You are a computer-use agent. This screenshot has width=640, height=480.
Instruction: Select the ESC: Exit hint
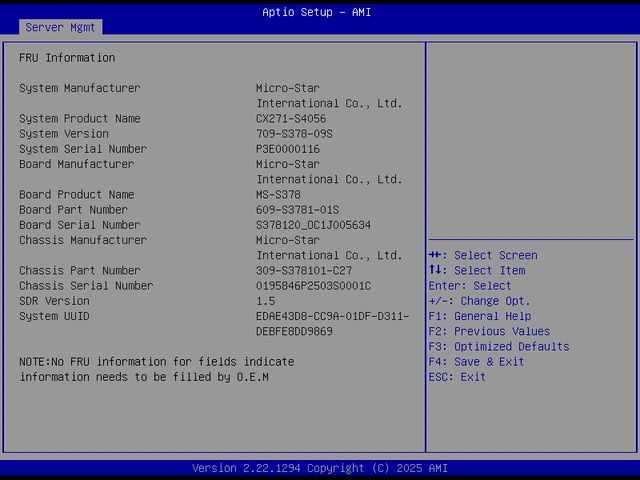coord(457,377)
